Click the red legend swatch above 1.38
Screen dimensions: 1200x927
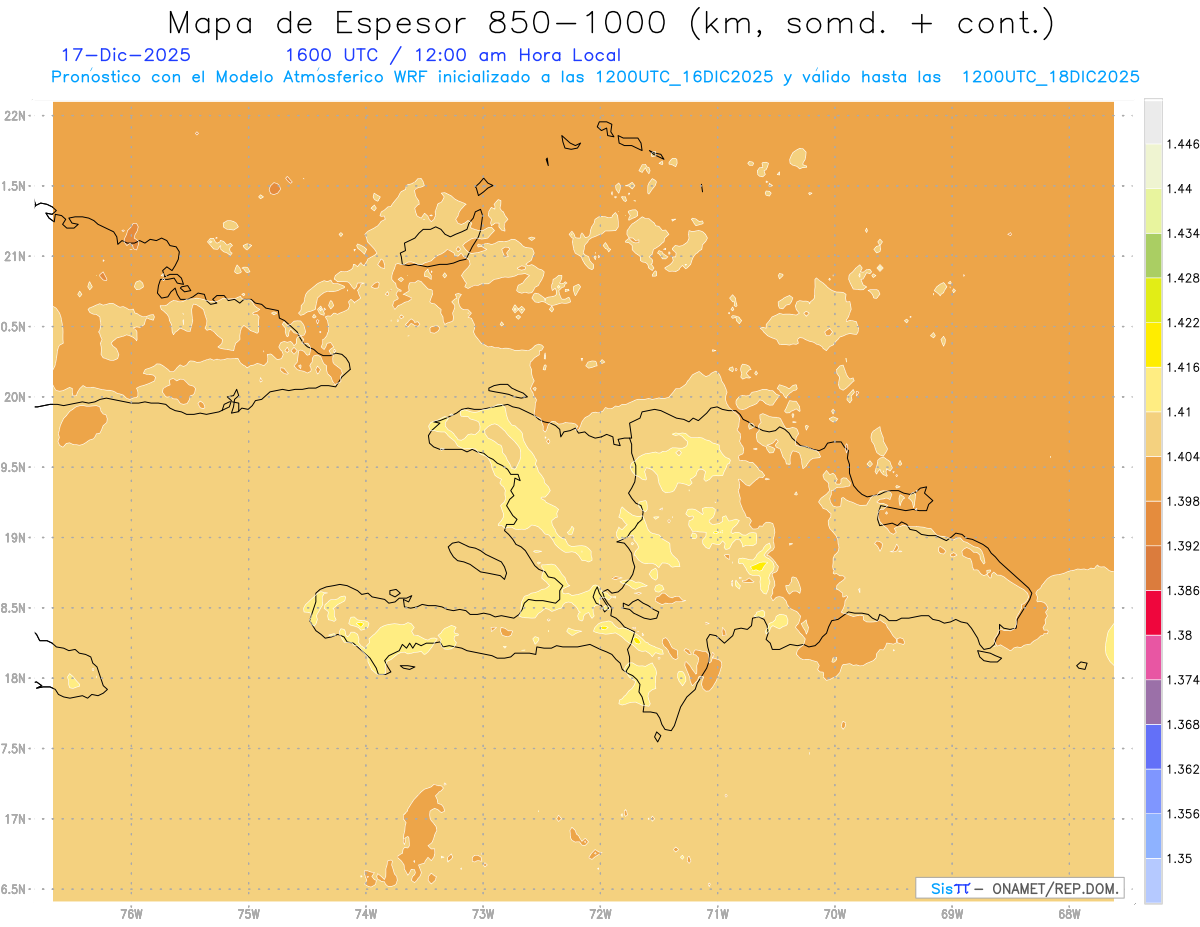tap(1153, 612)
